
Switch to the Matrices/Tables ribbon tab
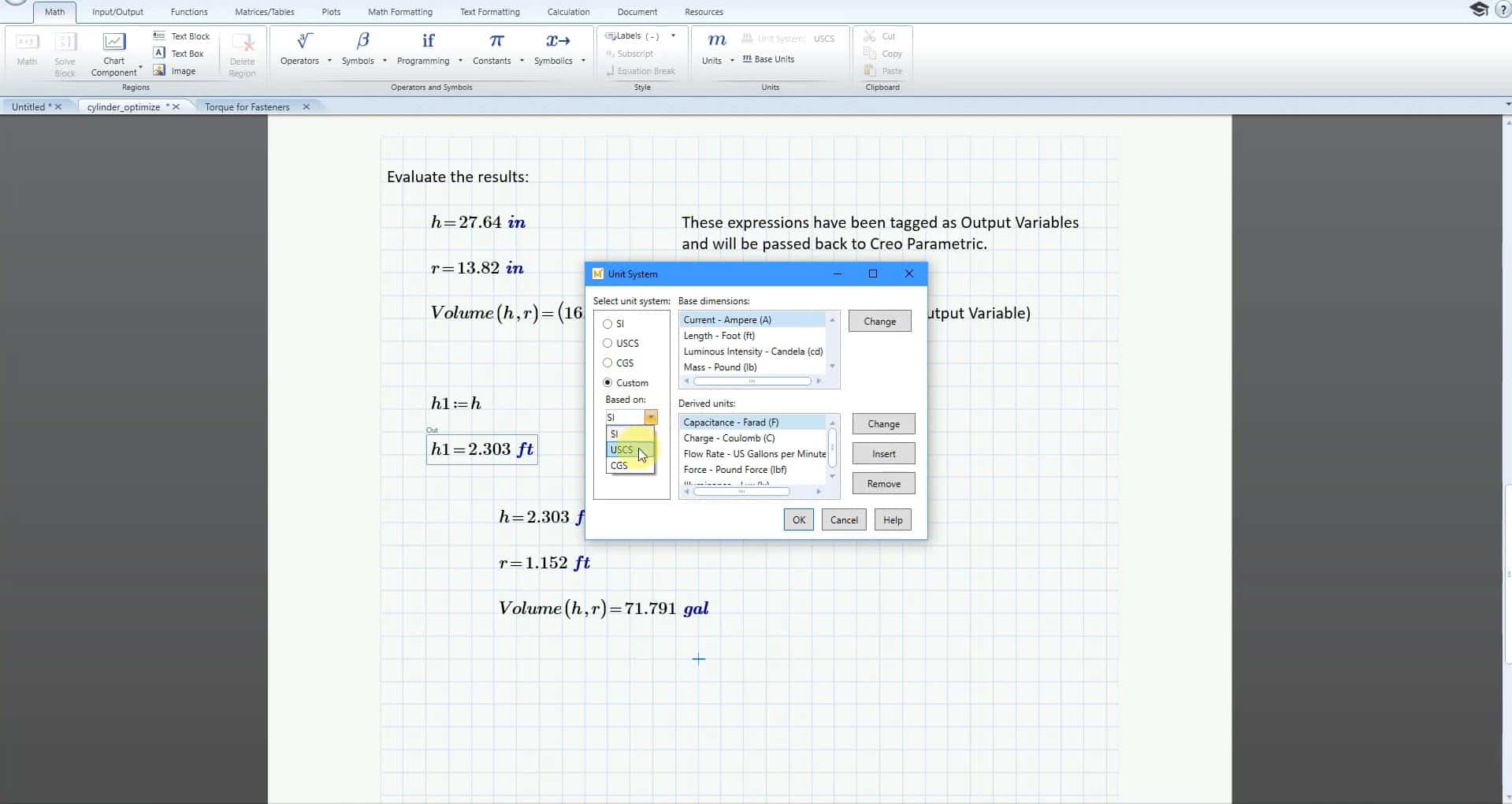point(264,12)
